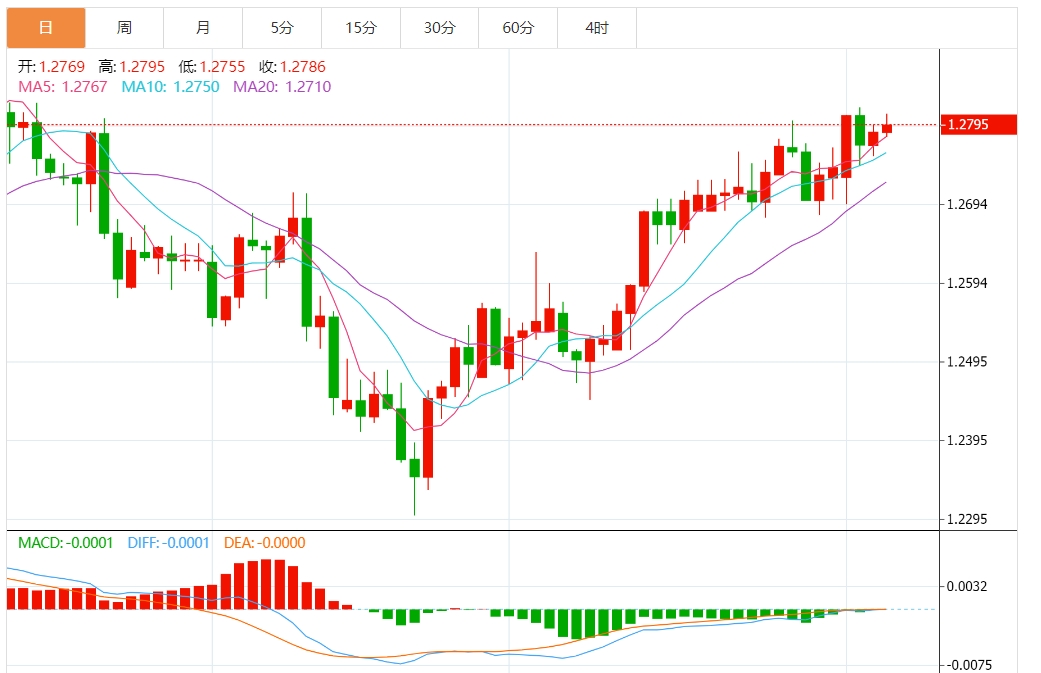Click the 1.2295 price axis label
Viewport: 1041px width, 673px height.
(967, 519)
